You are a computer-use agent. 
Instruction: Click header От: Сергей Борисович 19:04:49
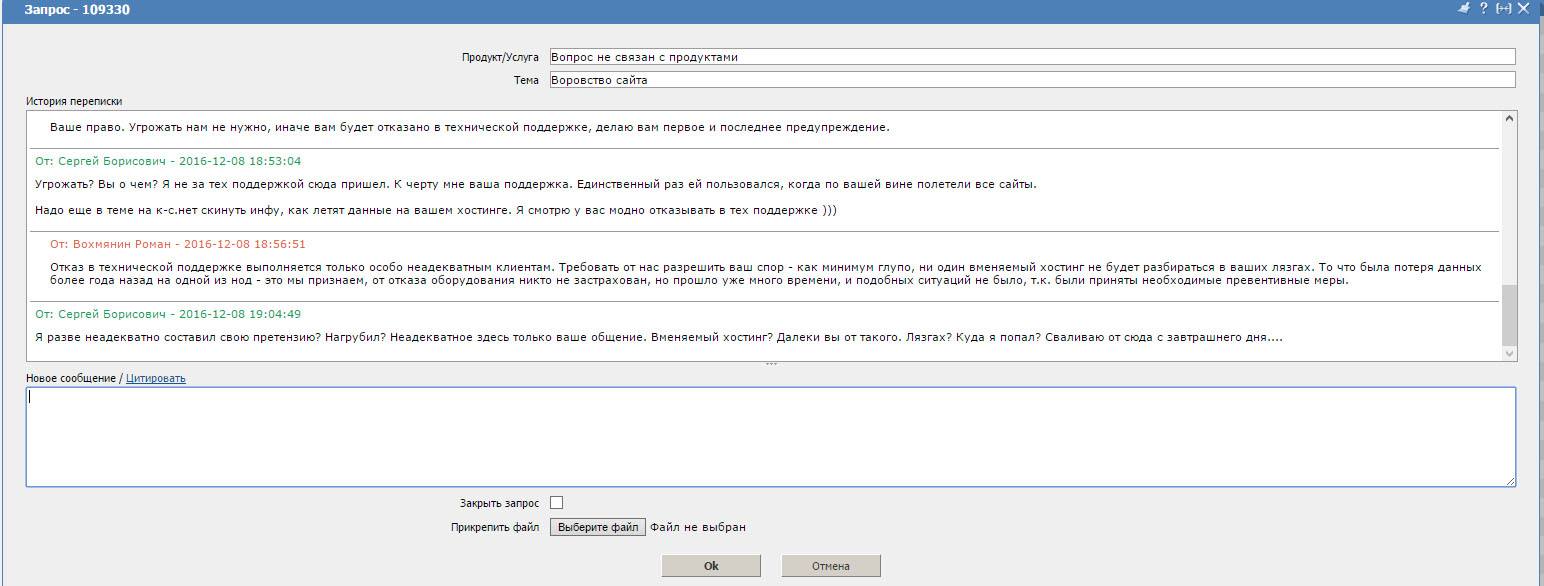pyautogui.click(x=168, y=314)
